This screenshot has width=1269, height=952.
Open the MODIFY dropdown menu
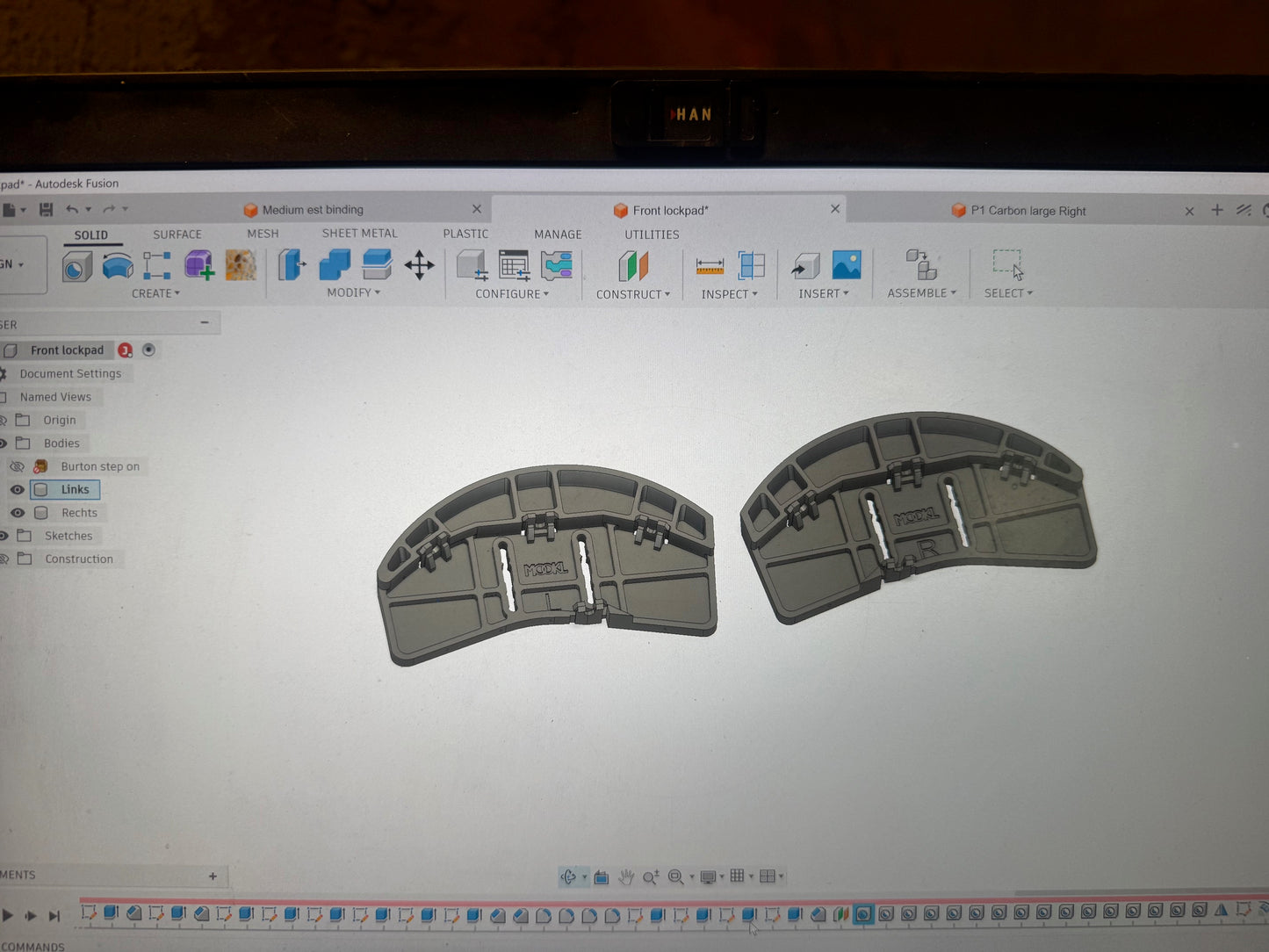[x=354, y=292]
